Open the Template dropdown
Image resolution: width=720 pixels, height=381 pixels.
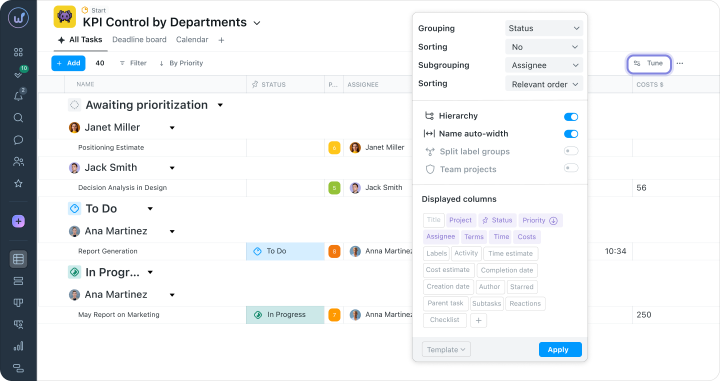tap(446, 350)
